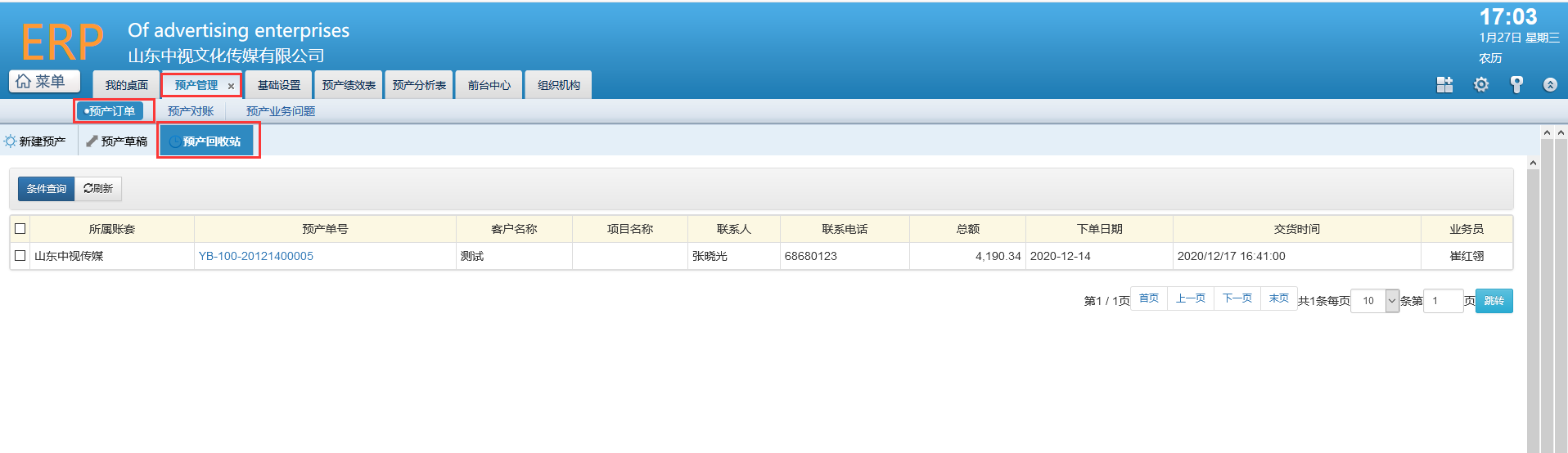Open order link YB-100-20121400005

[x=256, y=256]
